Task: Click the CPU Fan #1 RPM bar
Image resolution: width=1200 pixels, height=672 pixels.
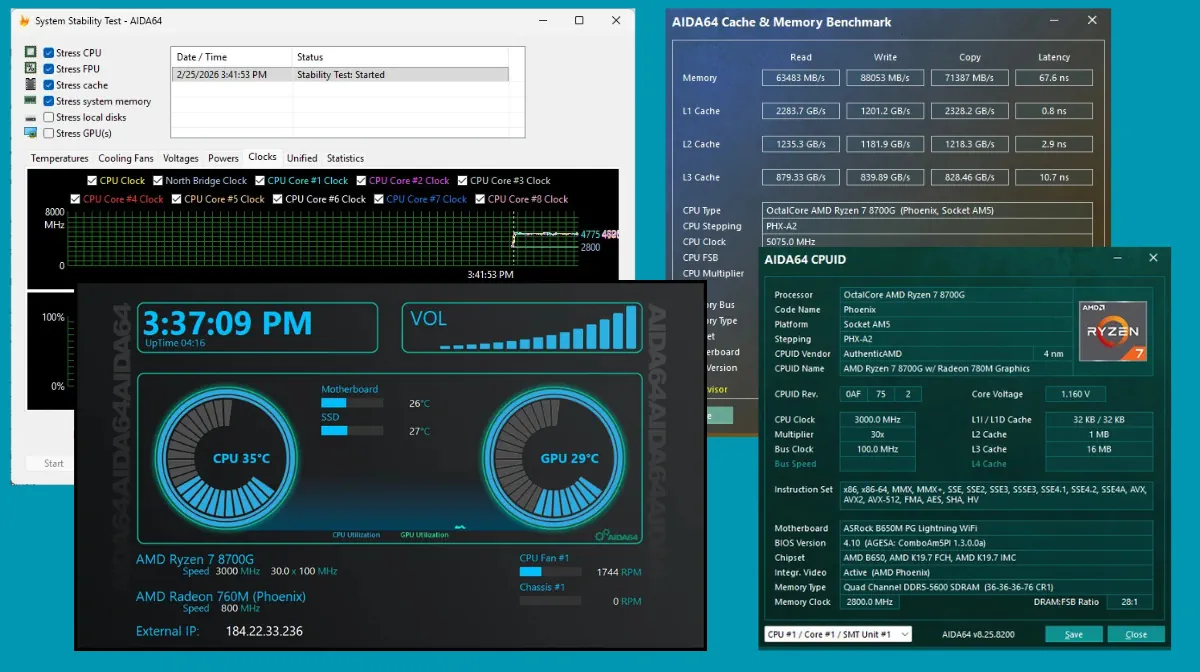Action: click(550, 572)
